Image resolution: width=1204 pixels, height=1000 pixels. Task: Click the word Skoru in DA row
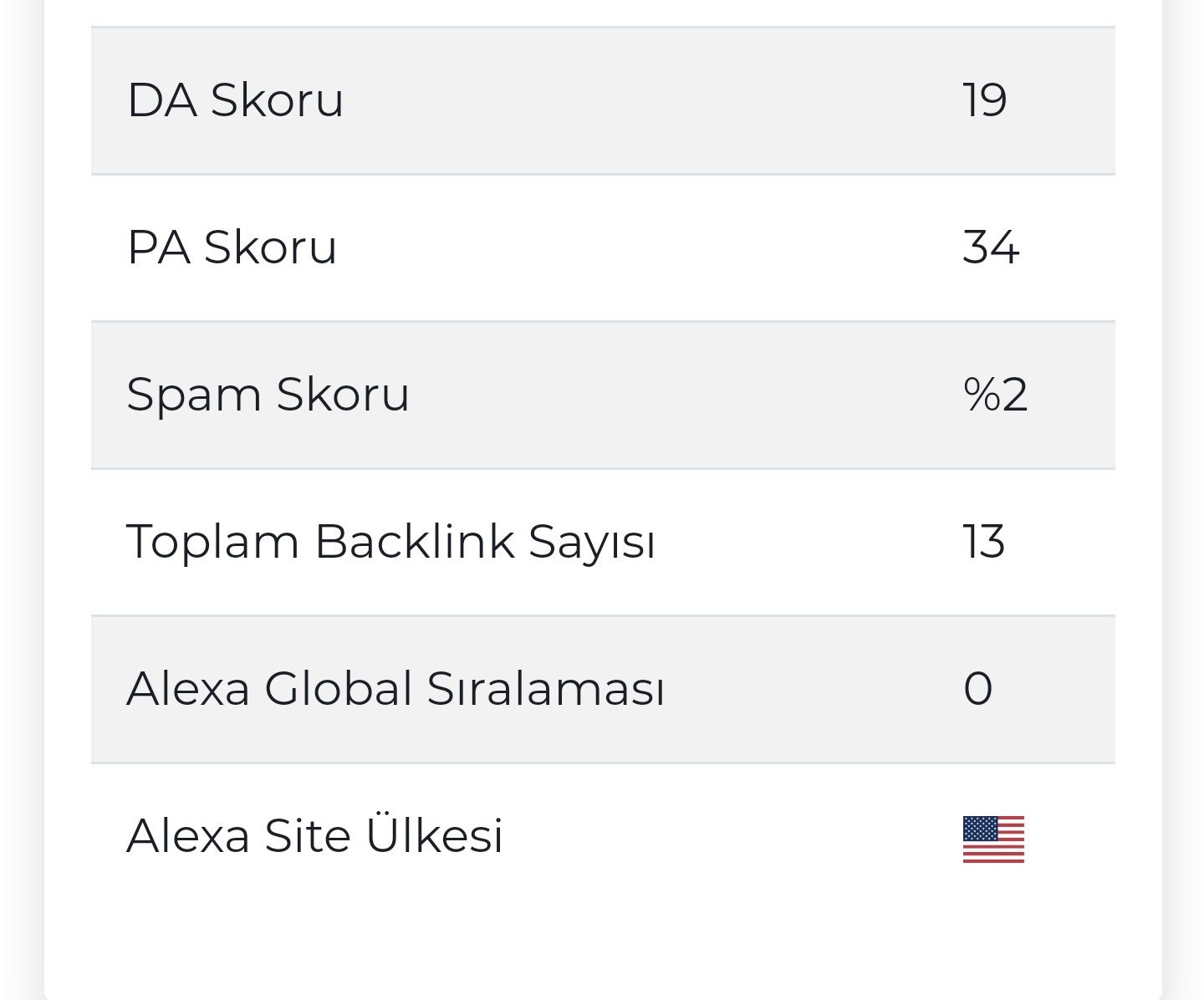pyautogui.click(x=277, y=100)
